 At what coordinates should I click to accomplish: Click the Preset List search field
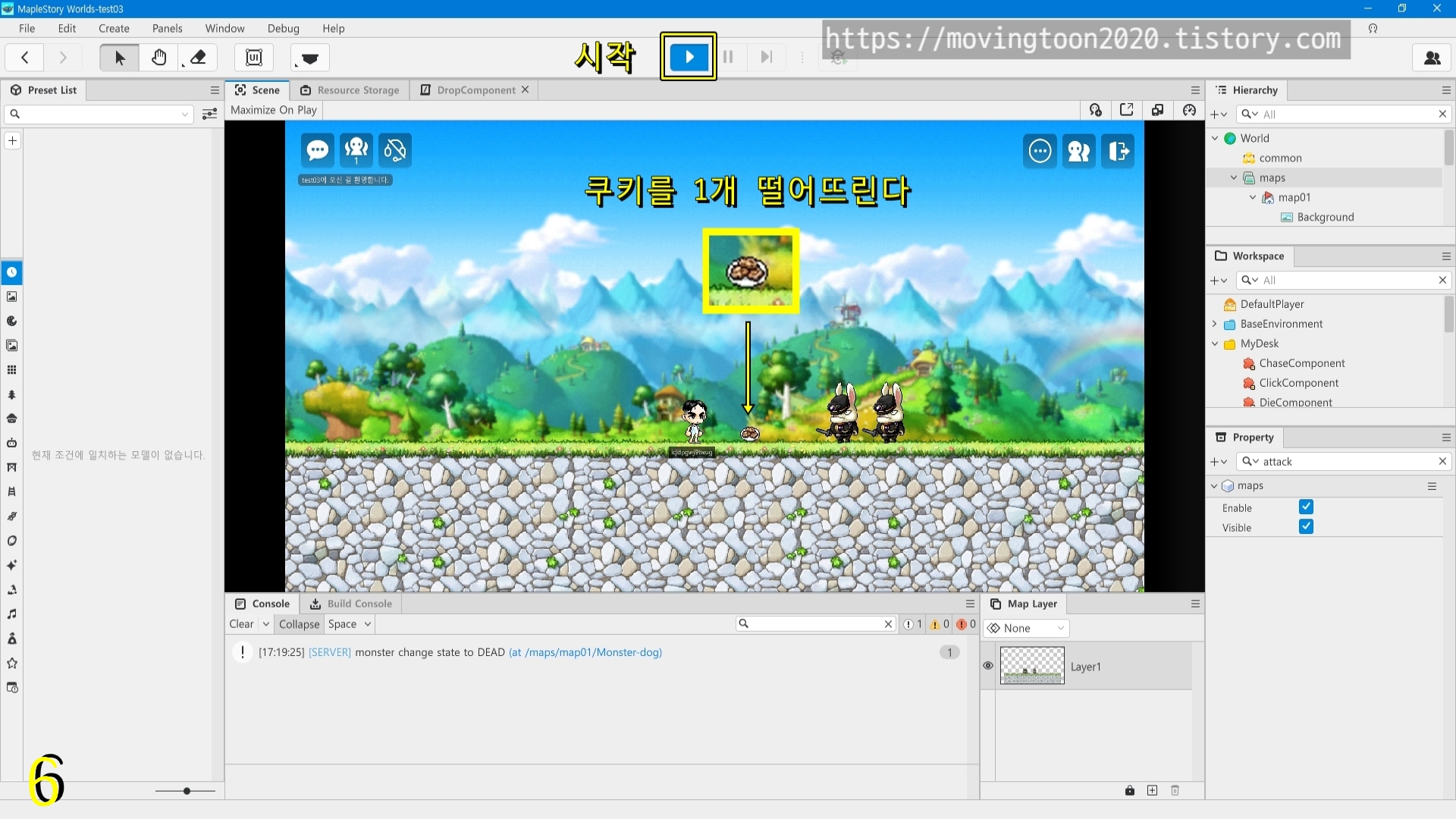click(x=99, y=114)
